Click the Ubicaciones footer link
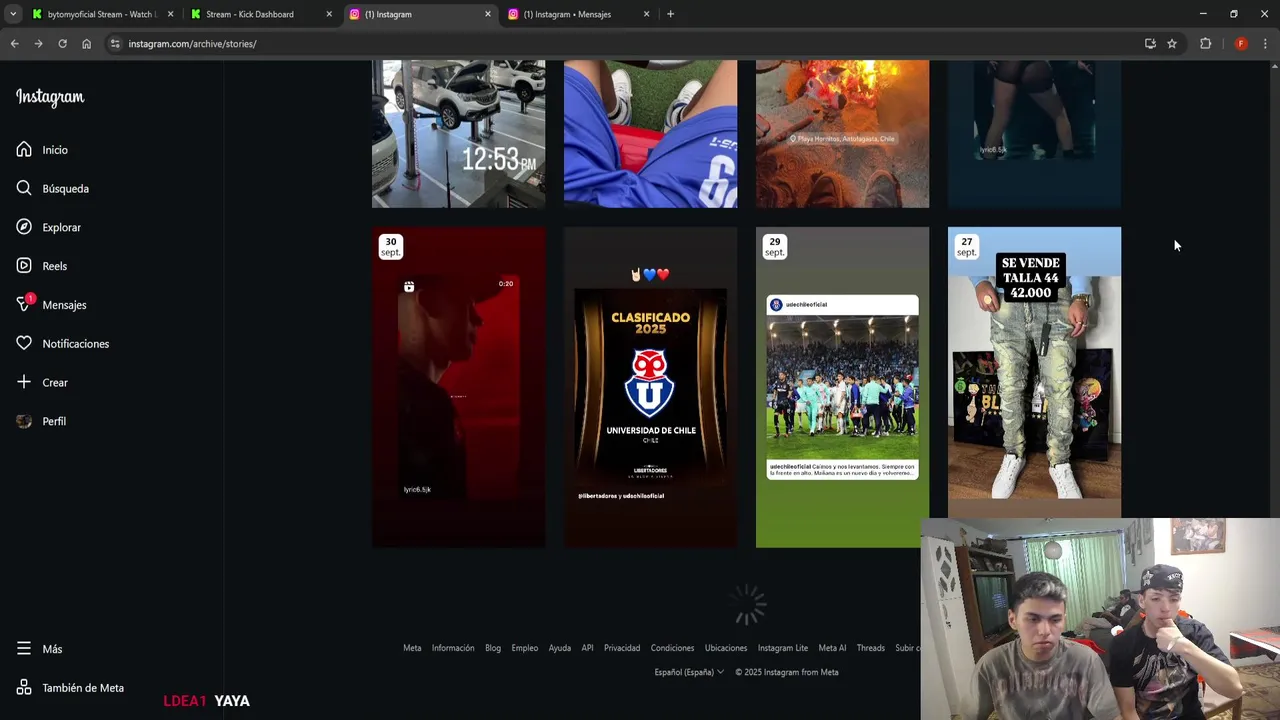The image size is (1280, 720). point(726,648)
